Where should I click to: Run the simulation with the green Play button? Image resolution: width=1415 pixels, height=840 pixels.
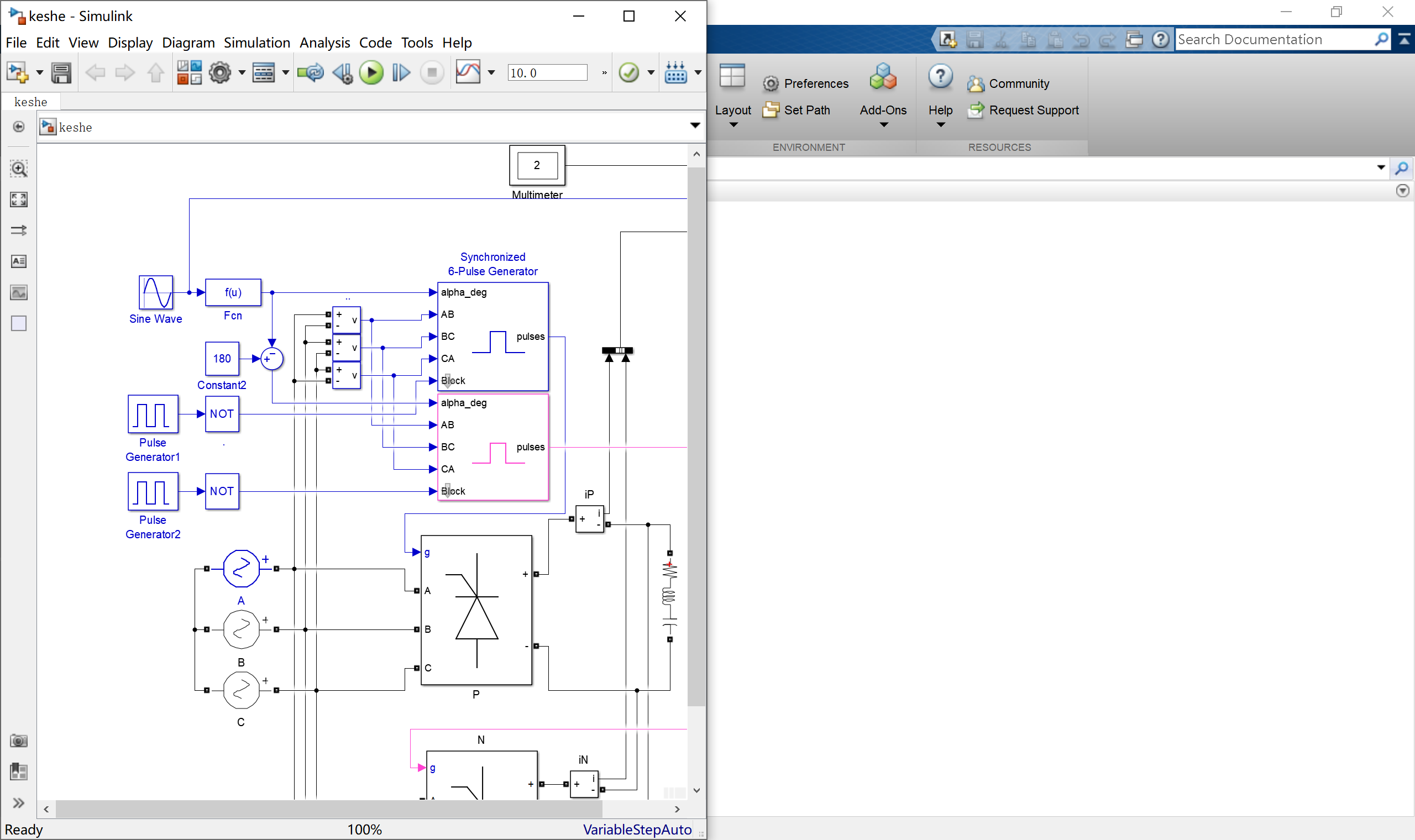(371, 72)
